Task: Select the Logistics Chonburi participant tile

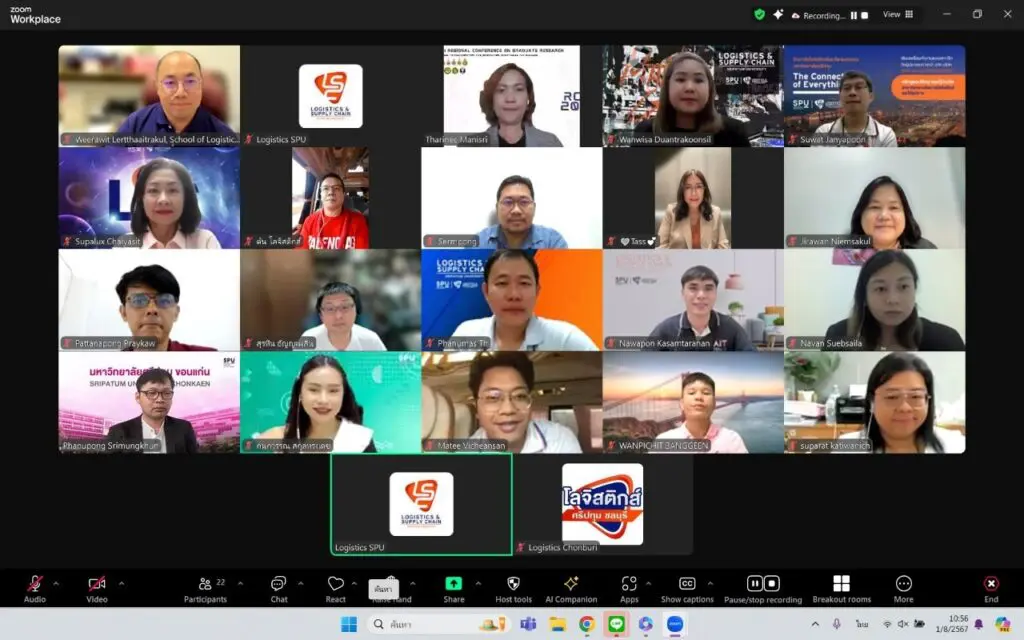Action: point(603,504)
